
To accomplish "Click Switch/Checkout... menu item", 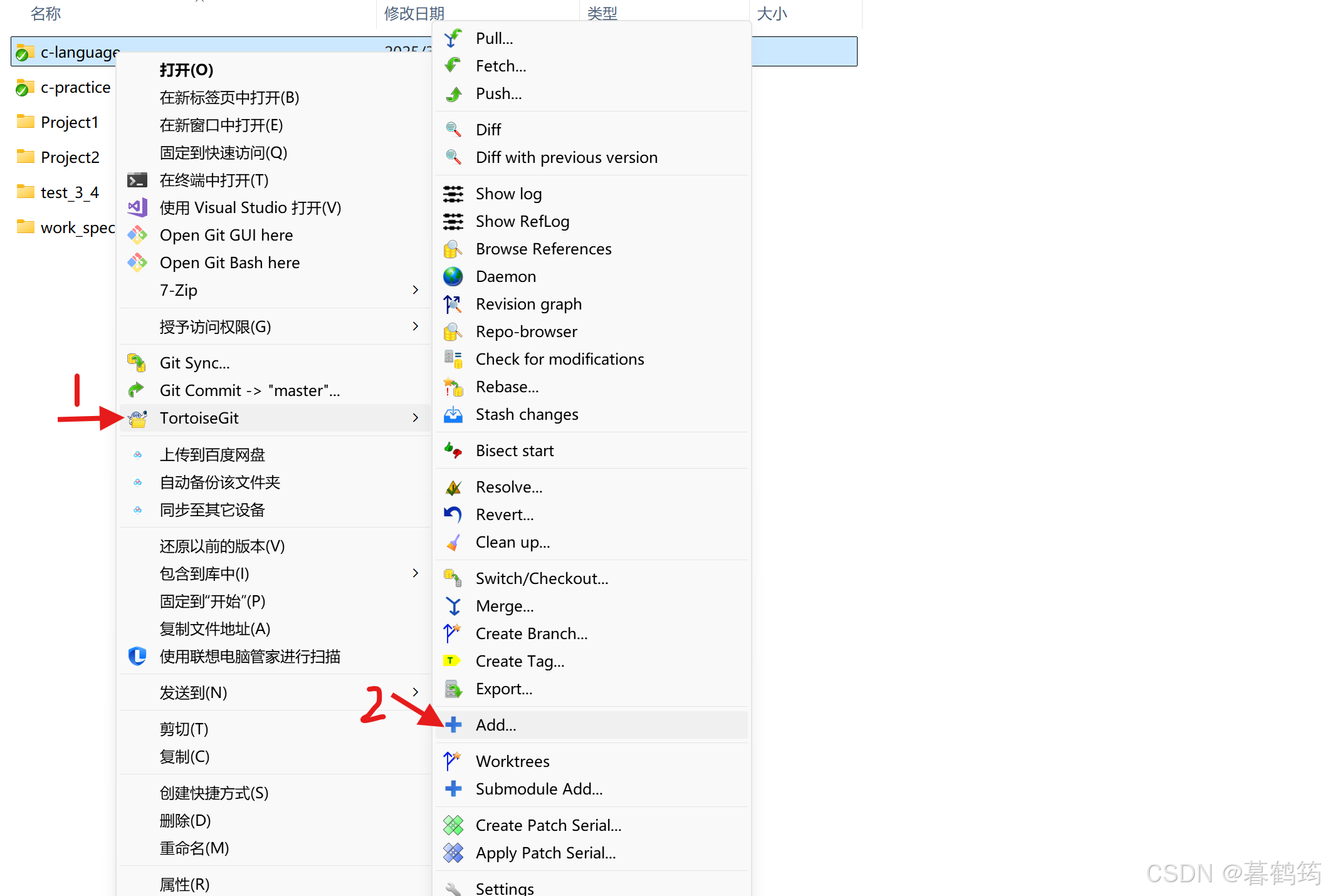I will (542, 578).
